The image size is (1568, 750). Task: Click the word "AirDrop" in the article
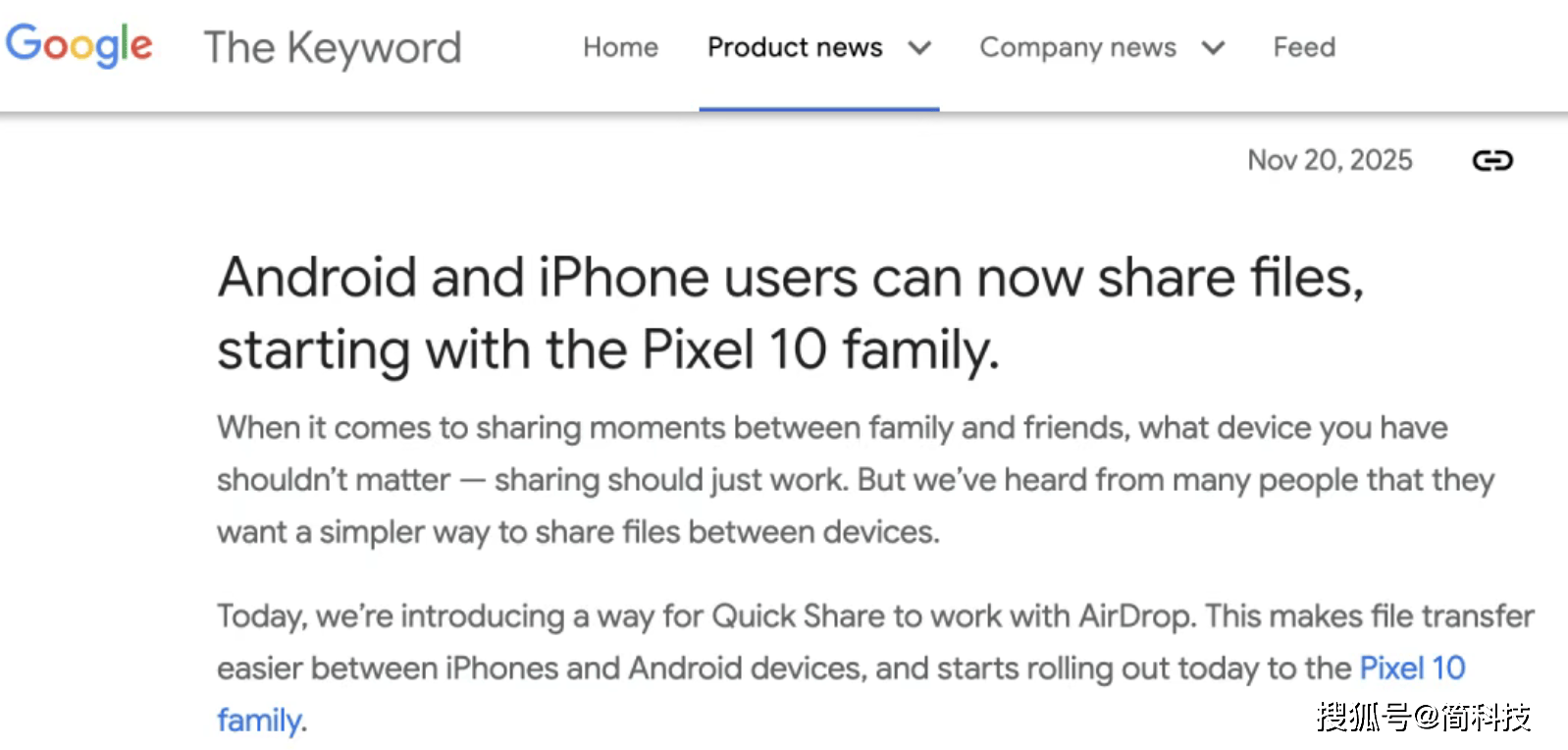pos(1135,616)
